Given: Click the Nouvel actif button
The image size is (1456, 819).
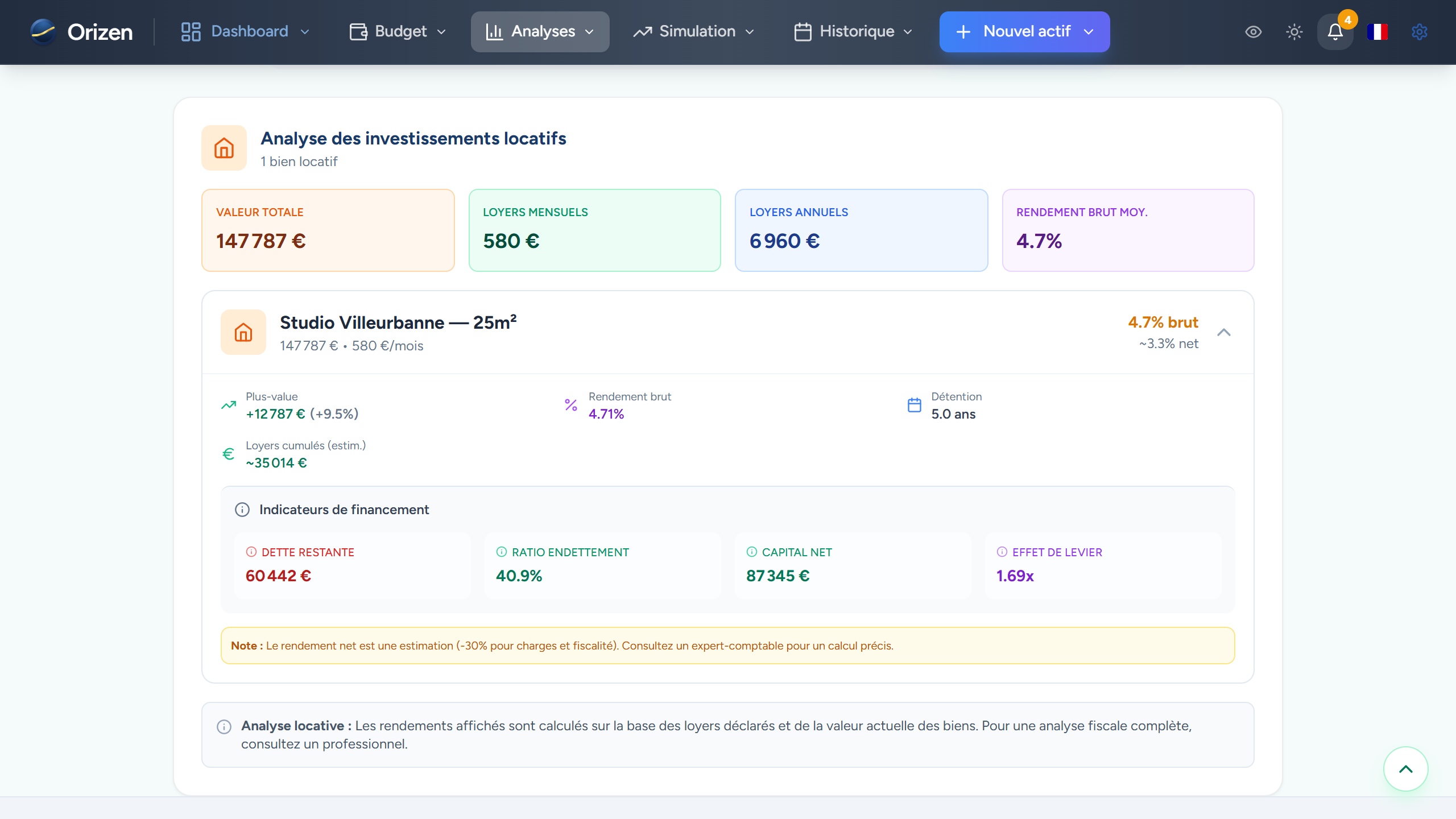Looking at the screenshot, I should [1024, 31].
